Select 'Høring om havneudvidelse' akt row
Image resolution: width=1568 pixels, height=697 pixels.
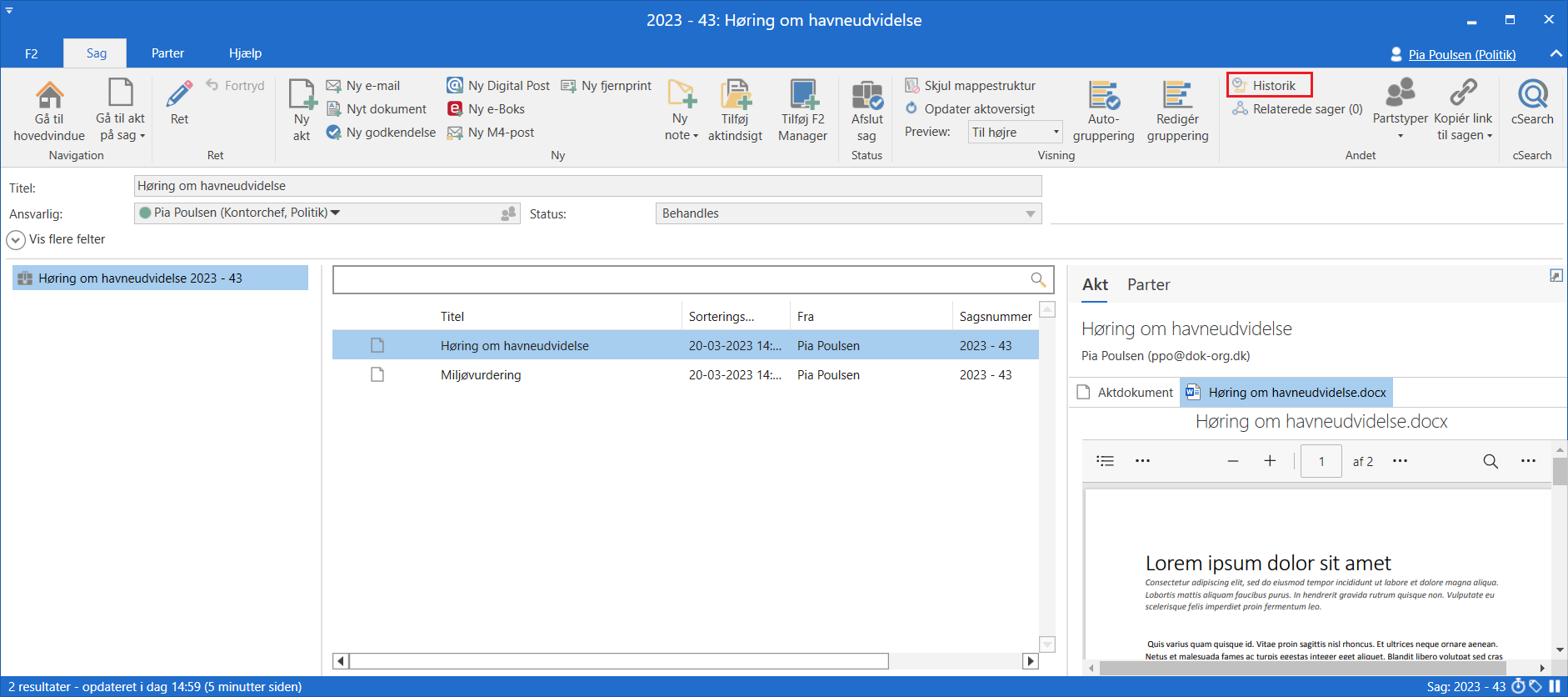[x=686, y=345]
